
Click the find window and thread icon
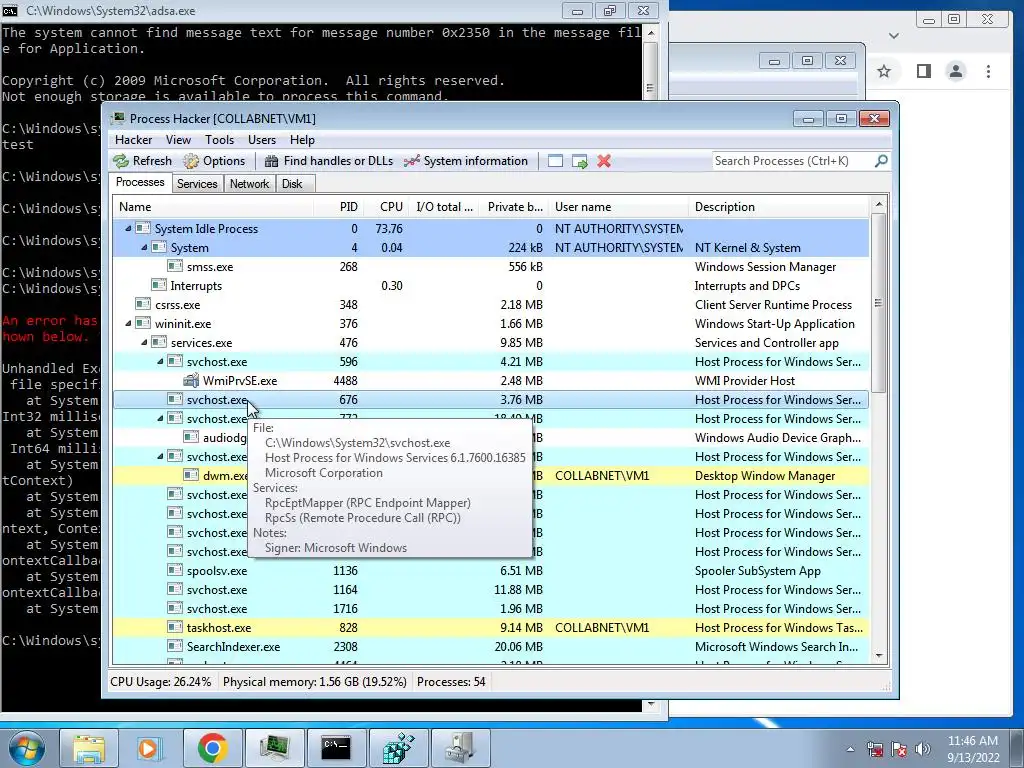click(x=579, y=161)
